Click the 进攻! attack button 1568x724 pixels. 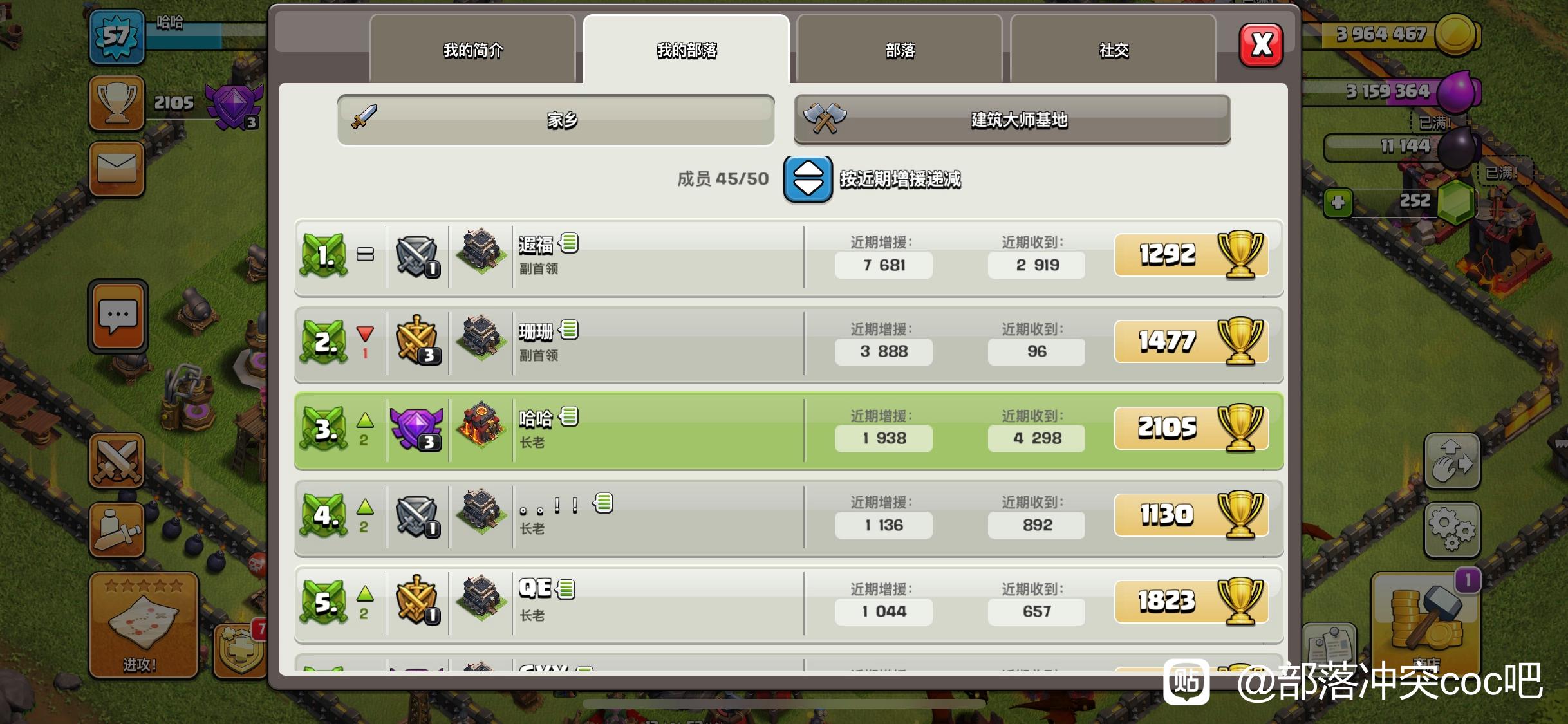point(143,625)
